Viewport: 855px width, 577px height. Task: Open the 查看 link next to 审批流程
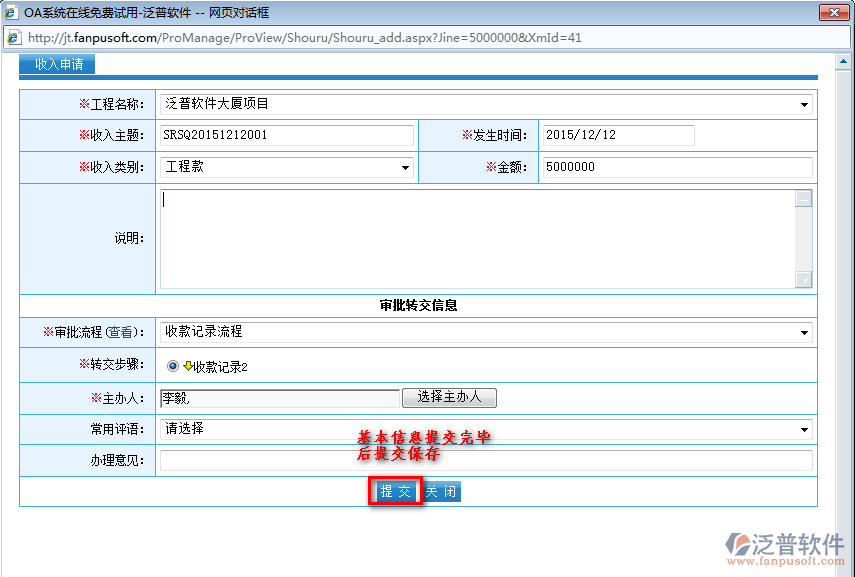pyautogui.click(x=124, y=332)
